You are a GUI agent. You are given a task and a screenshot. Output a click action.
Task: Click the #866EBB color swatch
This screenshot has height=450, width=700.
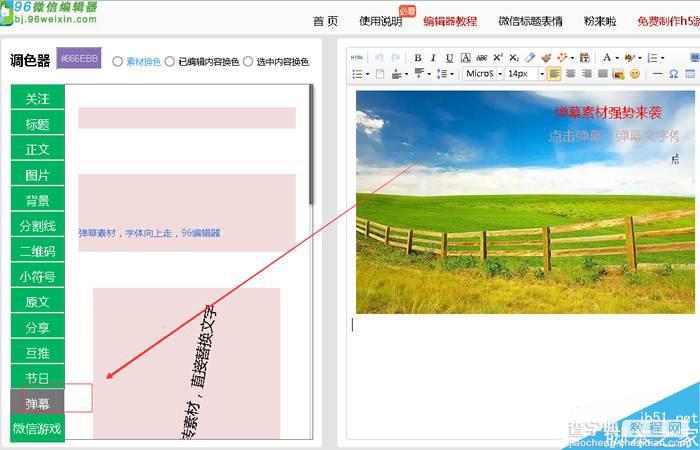point(79,58)
